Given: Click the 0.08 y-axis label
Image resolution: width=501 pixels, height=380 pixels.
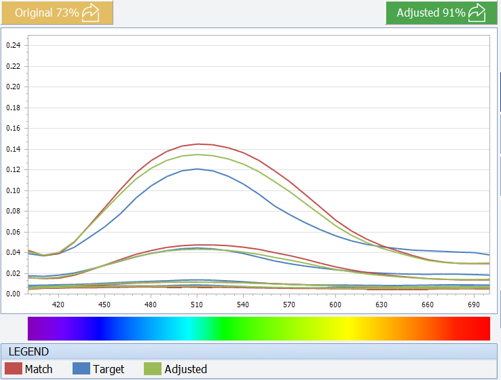Looking at the screenshot, I should coord(13,211).
